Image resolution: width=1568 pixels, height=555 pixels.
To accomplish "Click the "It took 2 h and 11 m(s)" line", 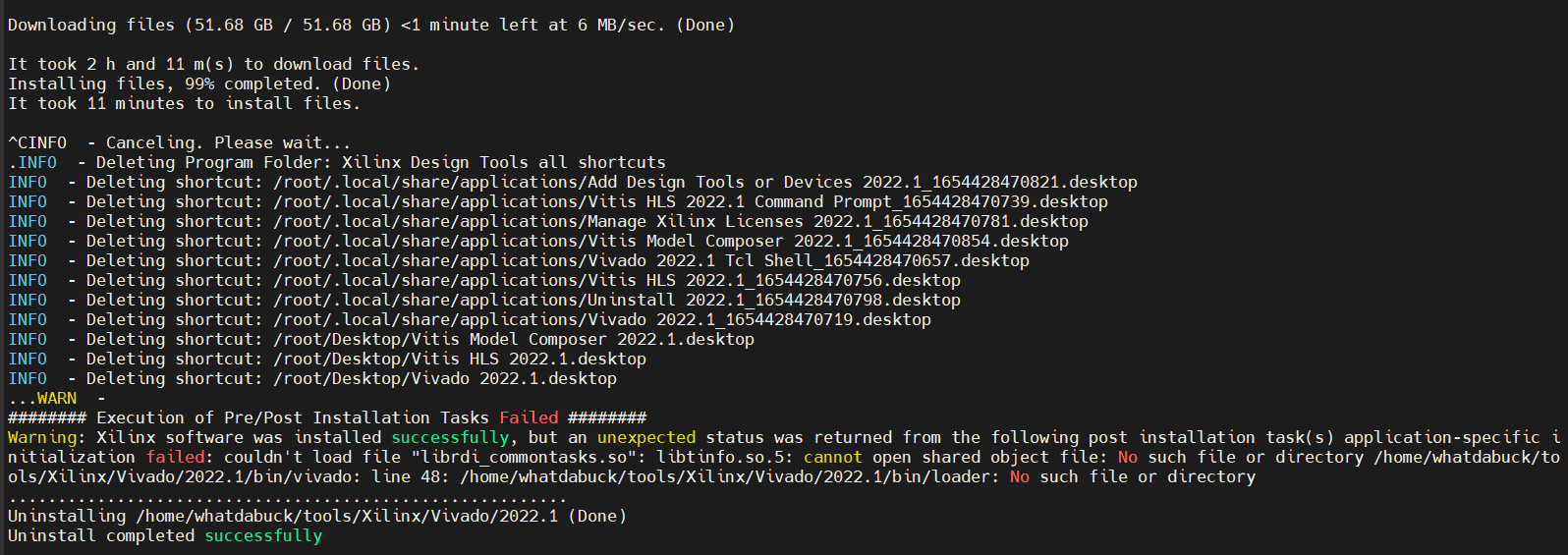I will tap(213, 64).
